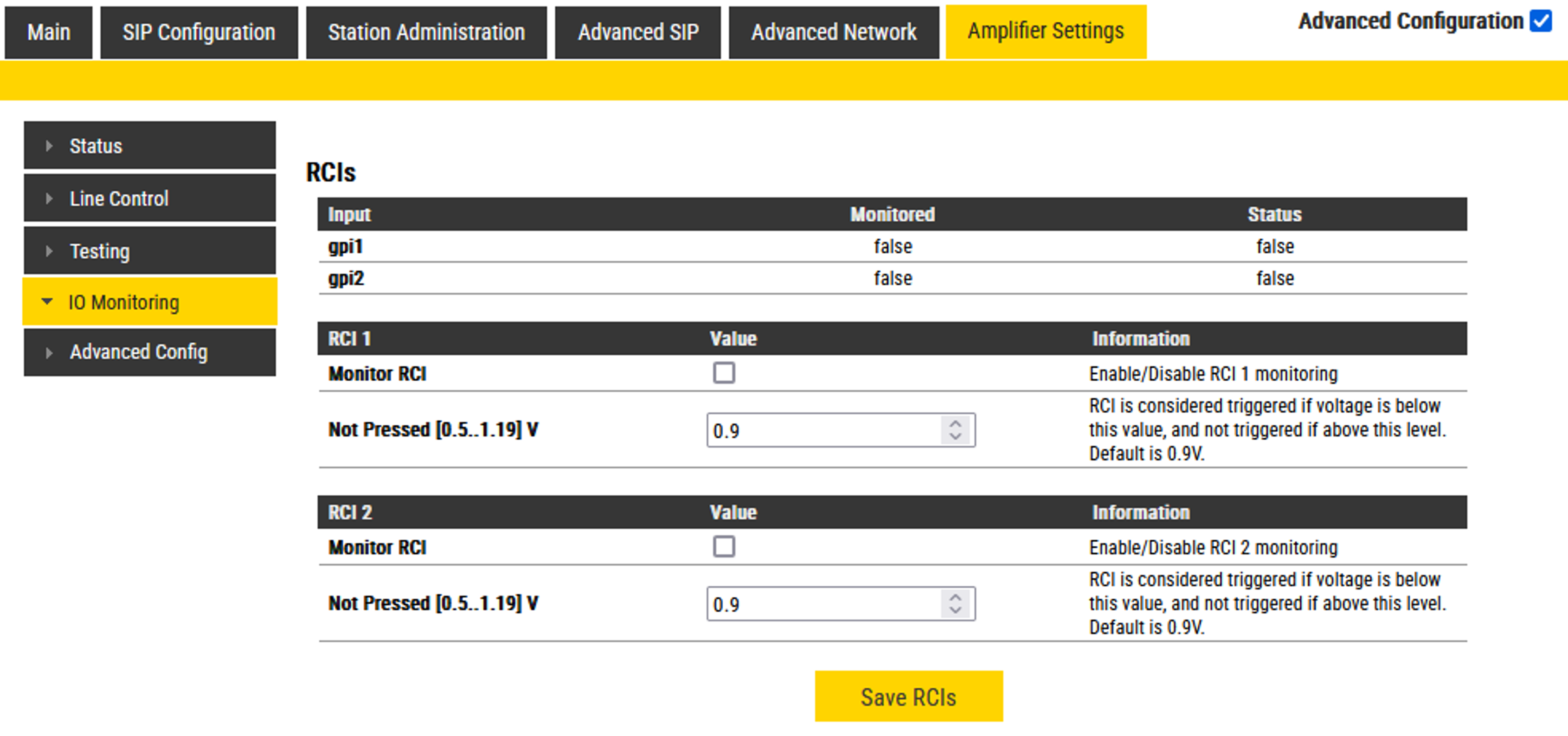Image resolution: width=1568 pixels, height=736 pixels.
Task: Open the Station Administration tab
Action: pyautogui.click(x=426, y=32)
